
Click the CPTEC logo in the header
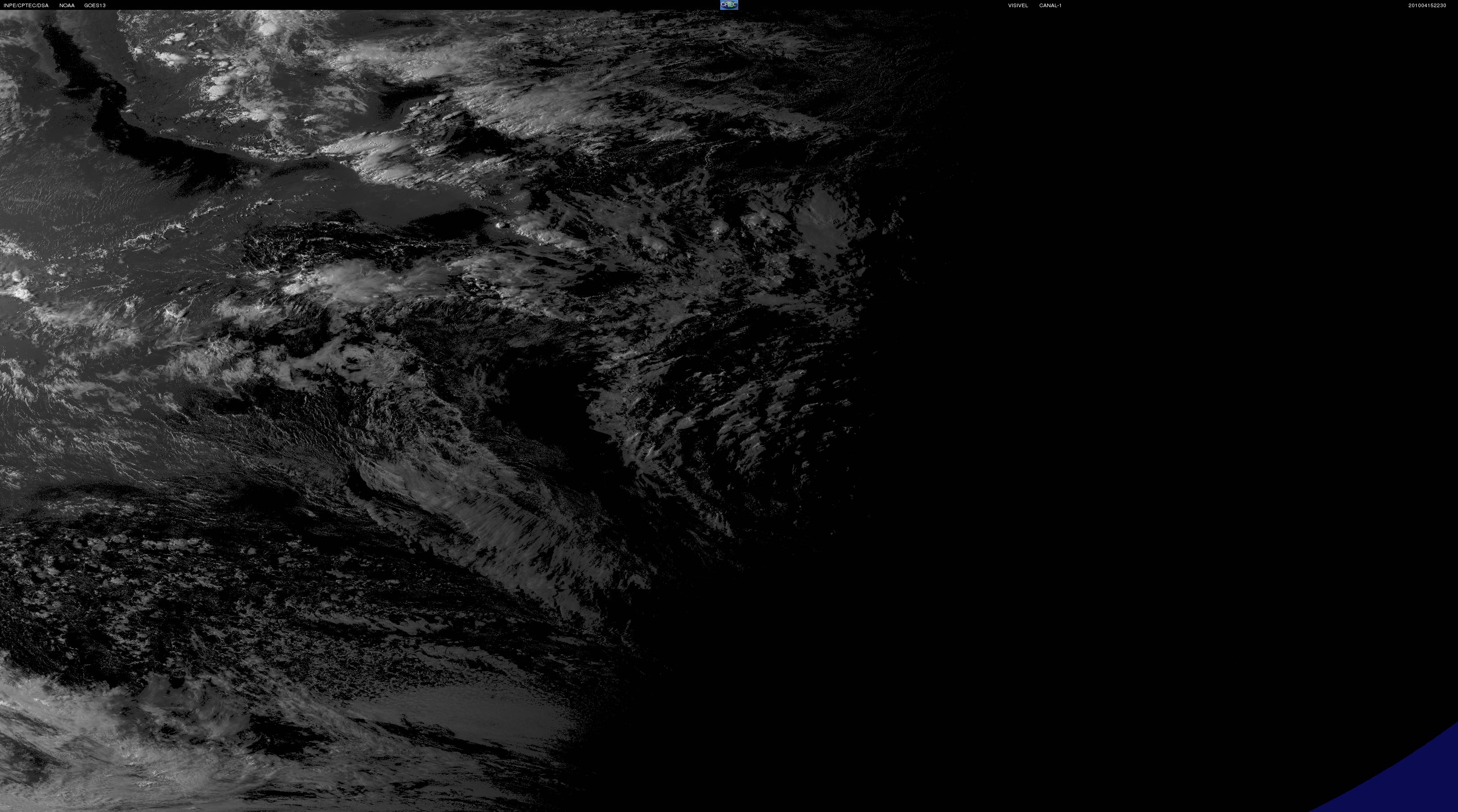point(729,5)
